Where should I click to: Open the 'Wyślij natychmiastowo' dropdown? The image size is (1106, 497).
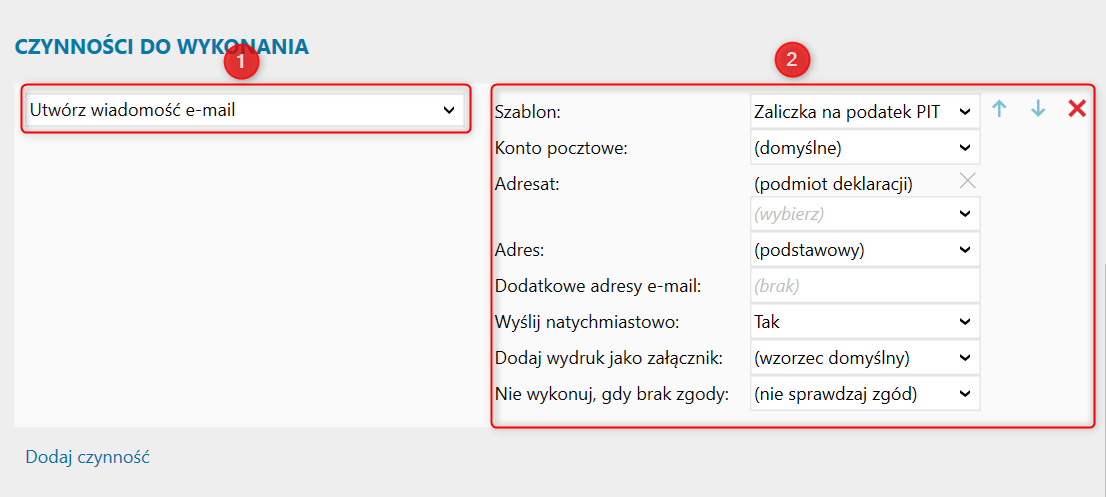click(865, 321)
